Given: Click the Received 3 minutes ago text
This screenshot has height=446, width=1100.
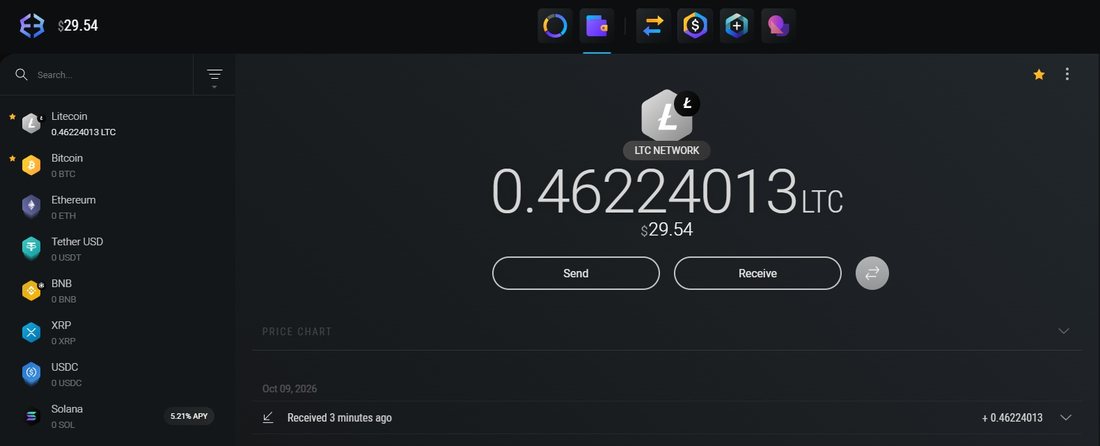Looking at the screenshot, I should click(340, 418).
